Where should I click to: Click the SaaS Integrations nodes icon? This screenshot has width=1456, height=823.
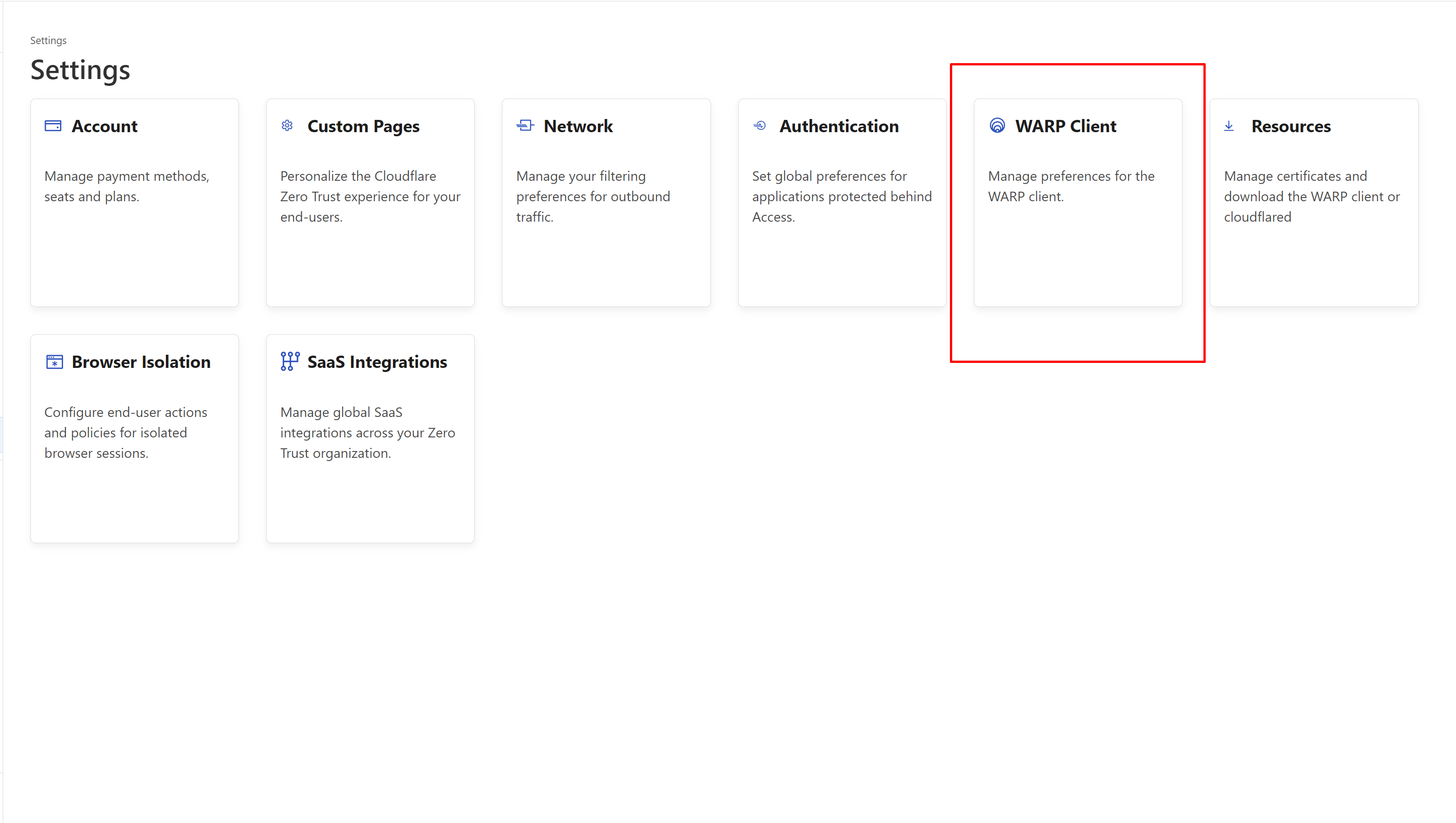290,361
